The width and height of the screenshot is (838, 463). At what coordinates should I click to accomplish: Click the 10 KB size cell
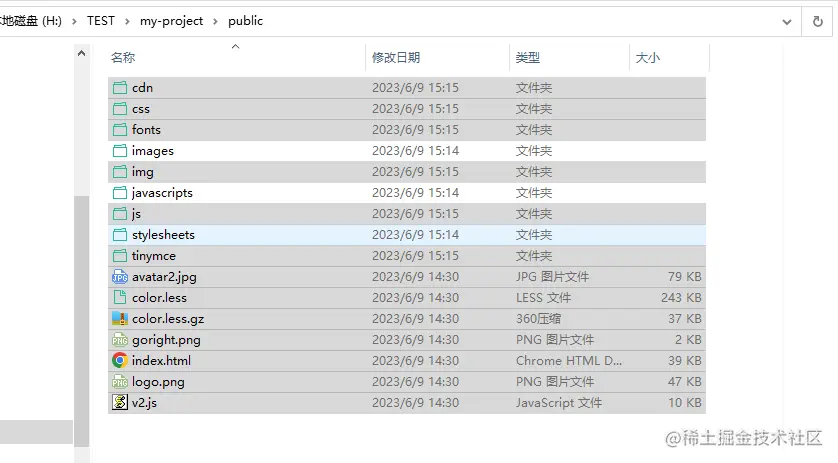pyautogui.click(x=684, y=403)
